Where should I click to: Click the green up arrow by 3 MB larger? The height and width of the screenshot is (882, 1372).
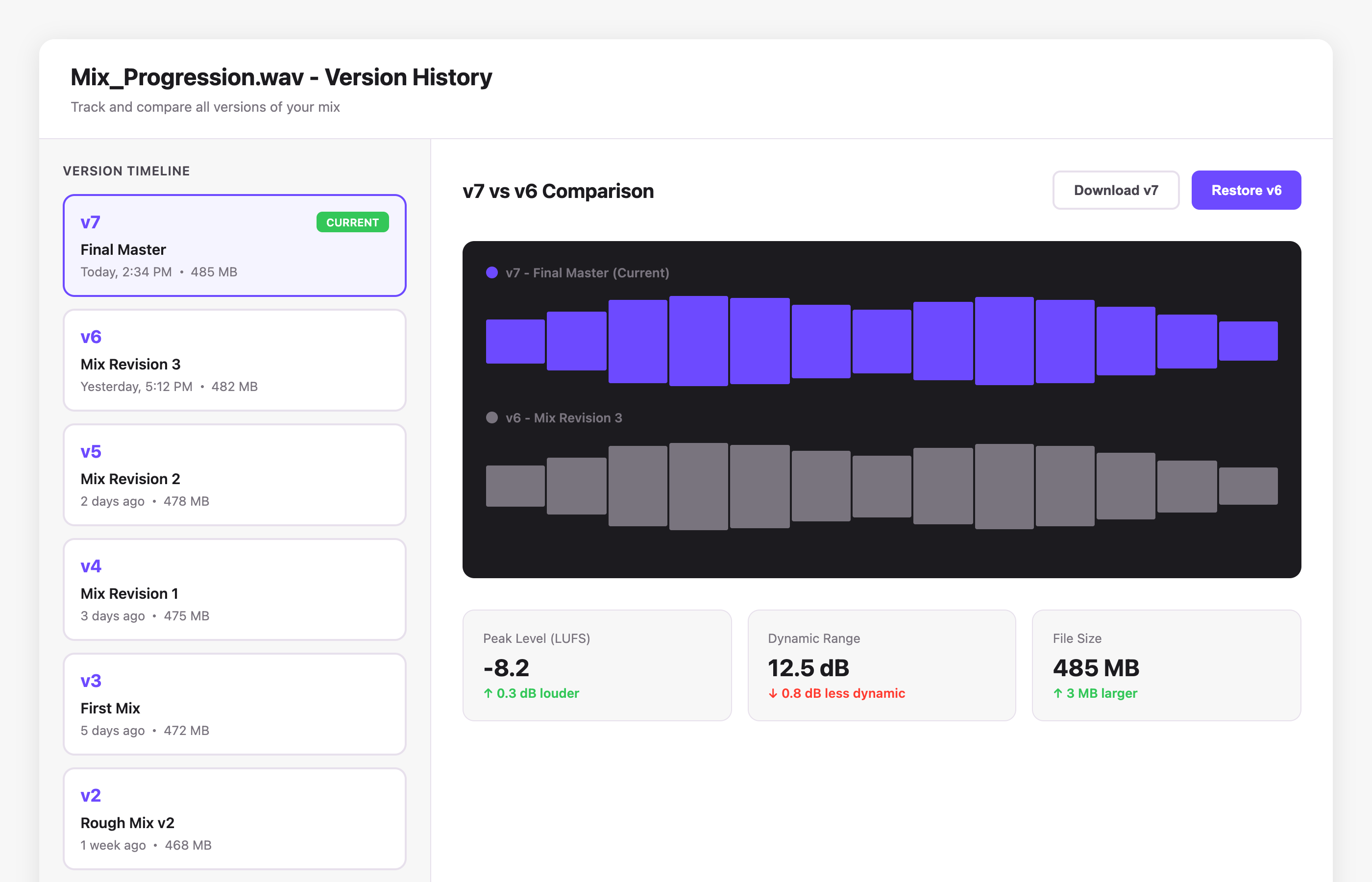pyautogui.click(x=1057, y=693)
